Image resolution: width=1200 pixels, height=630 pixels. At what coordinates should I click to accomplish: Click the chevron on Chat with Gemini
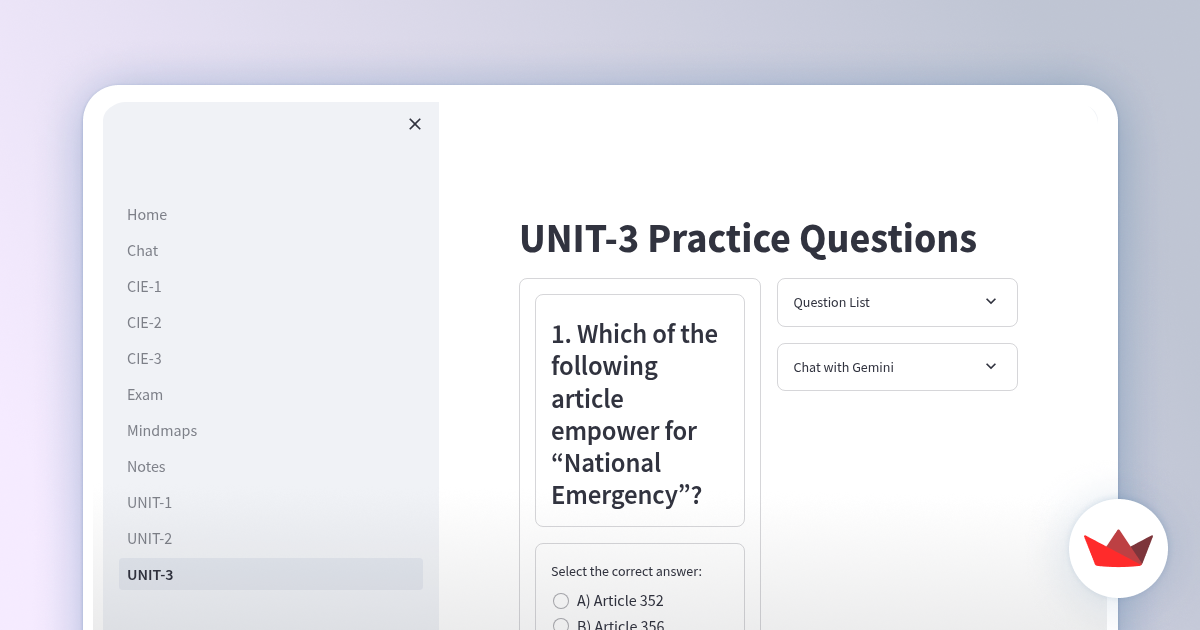(990, 367)
